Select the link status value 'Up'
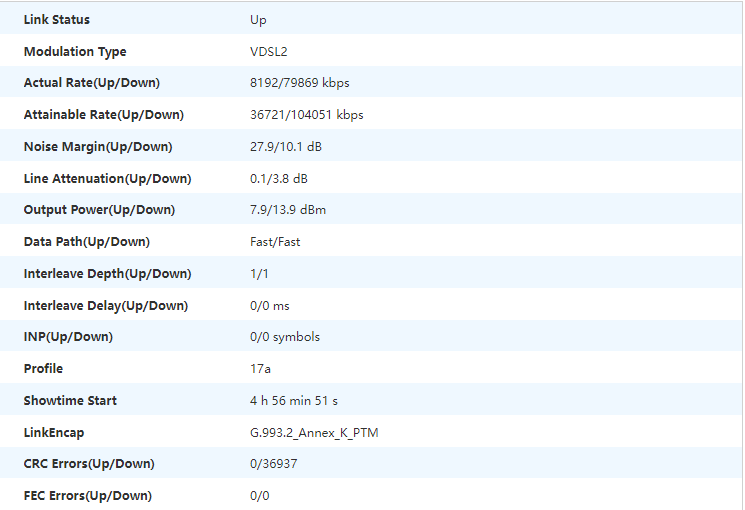The width and height of the screenshot is (745, 510). coord(258,20)
